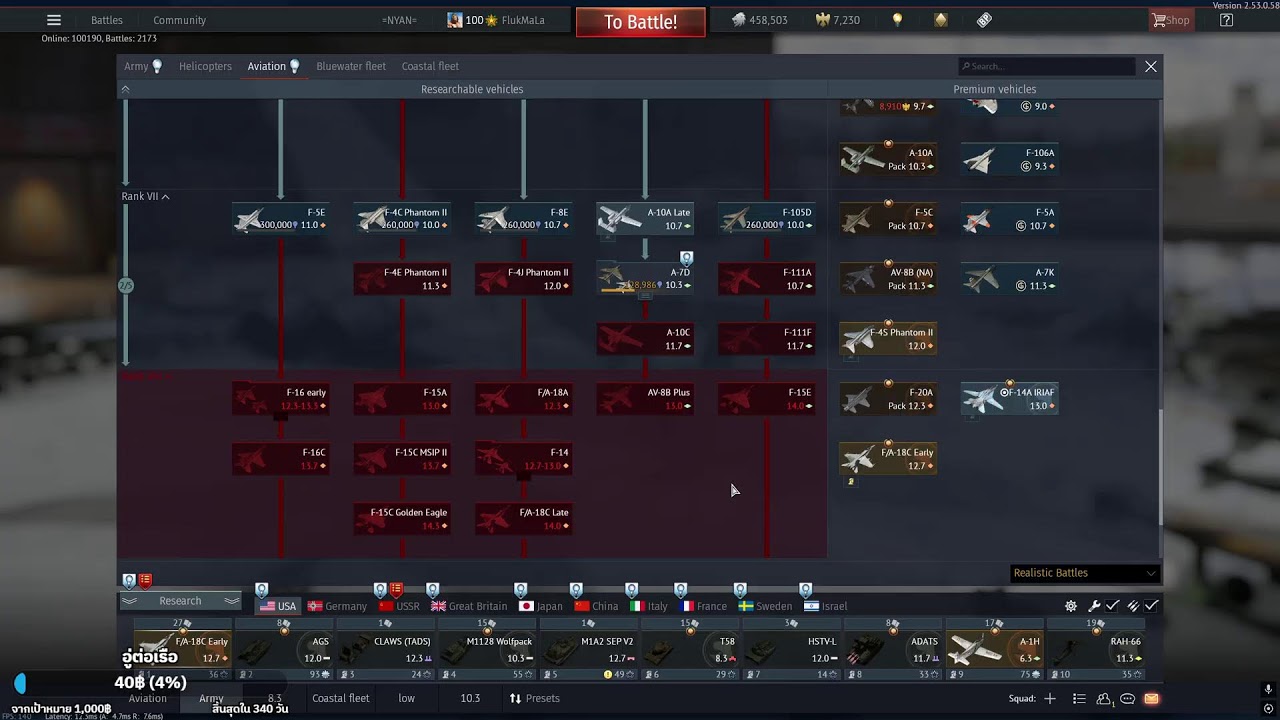
Task: Click the research tree vertical scrollbar
Action: click(x=1160, y=468)
